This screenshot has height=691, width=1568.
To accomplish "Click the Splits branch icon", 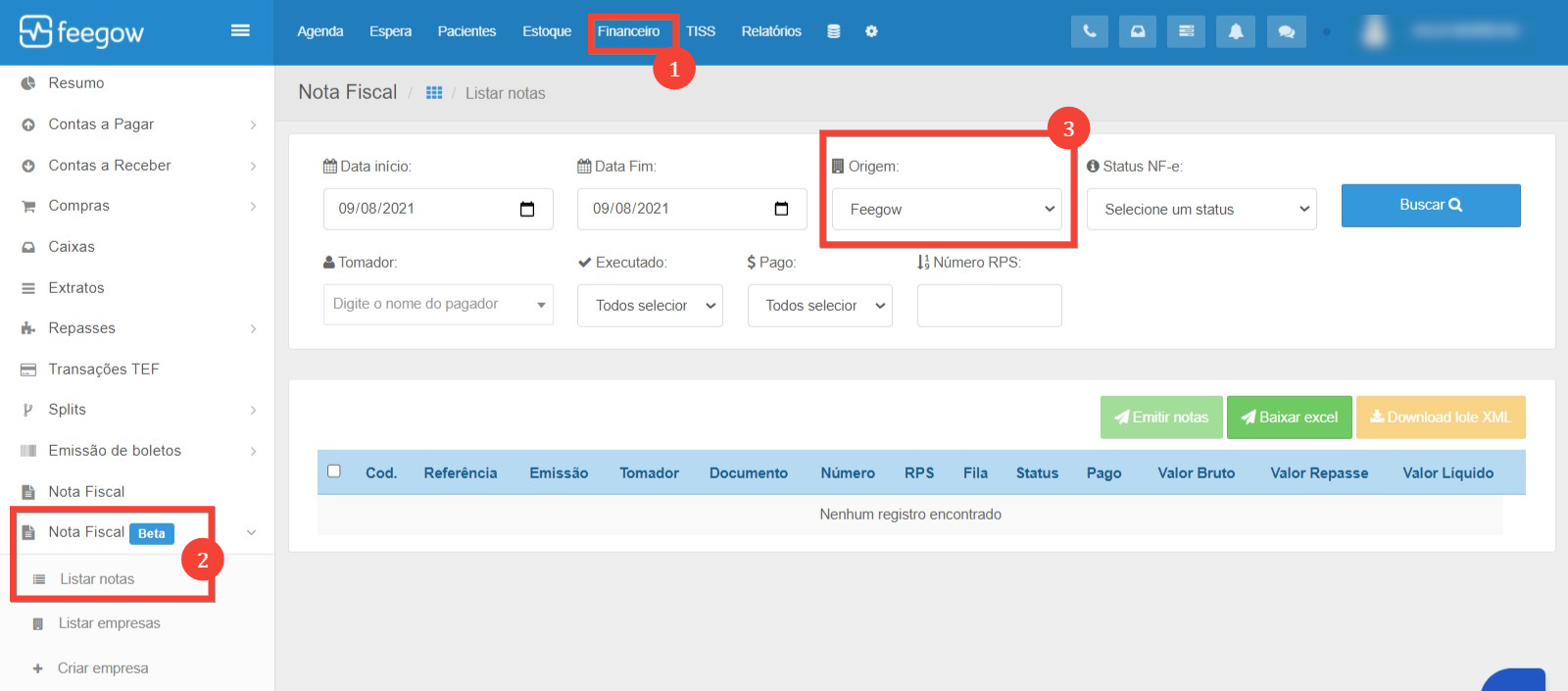I will [28, 410].
